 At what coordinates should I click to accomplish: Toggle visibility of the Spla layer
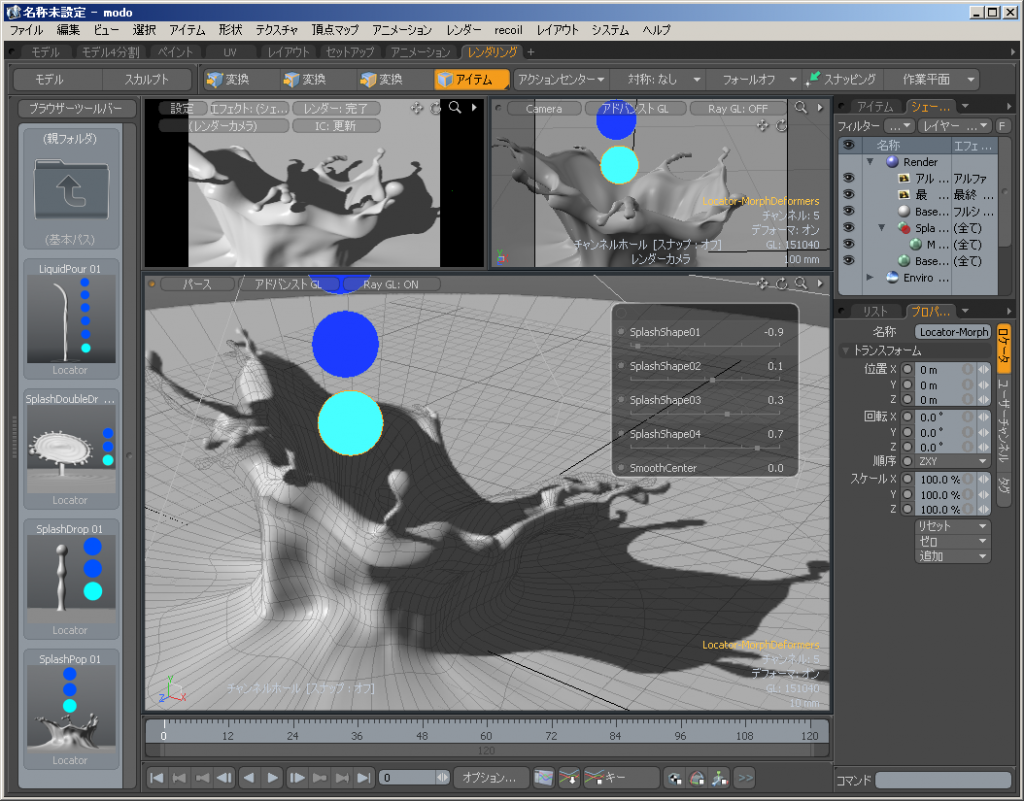848,228
